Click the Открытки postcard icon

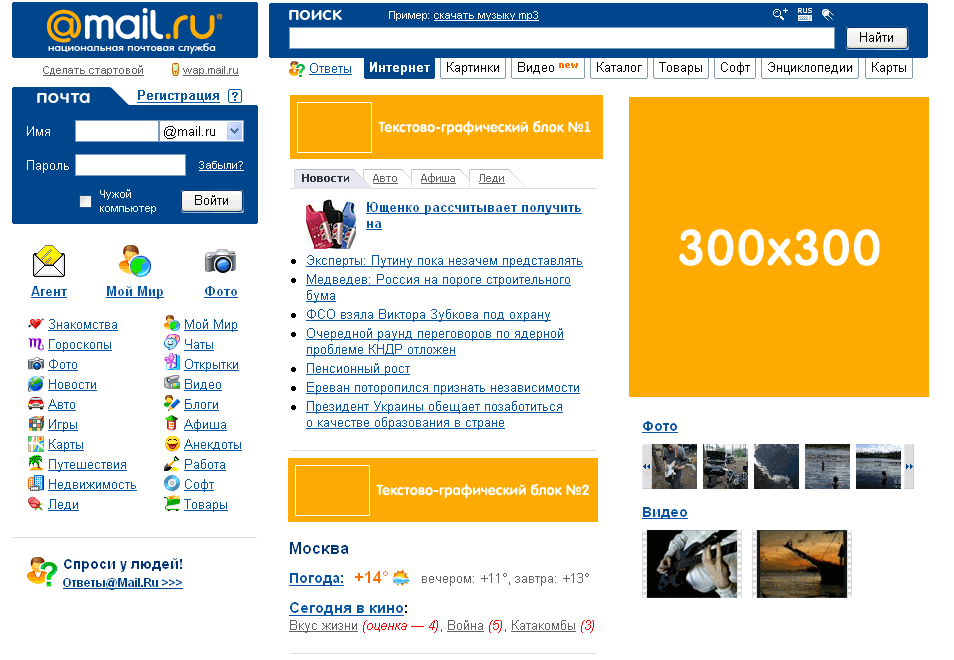(172, 363)
